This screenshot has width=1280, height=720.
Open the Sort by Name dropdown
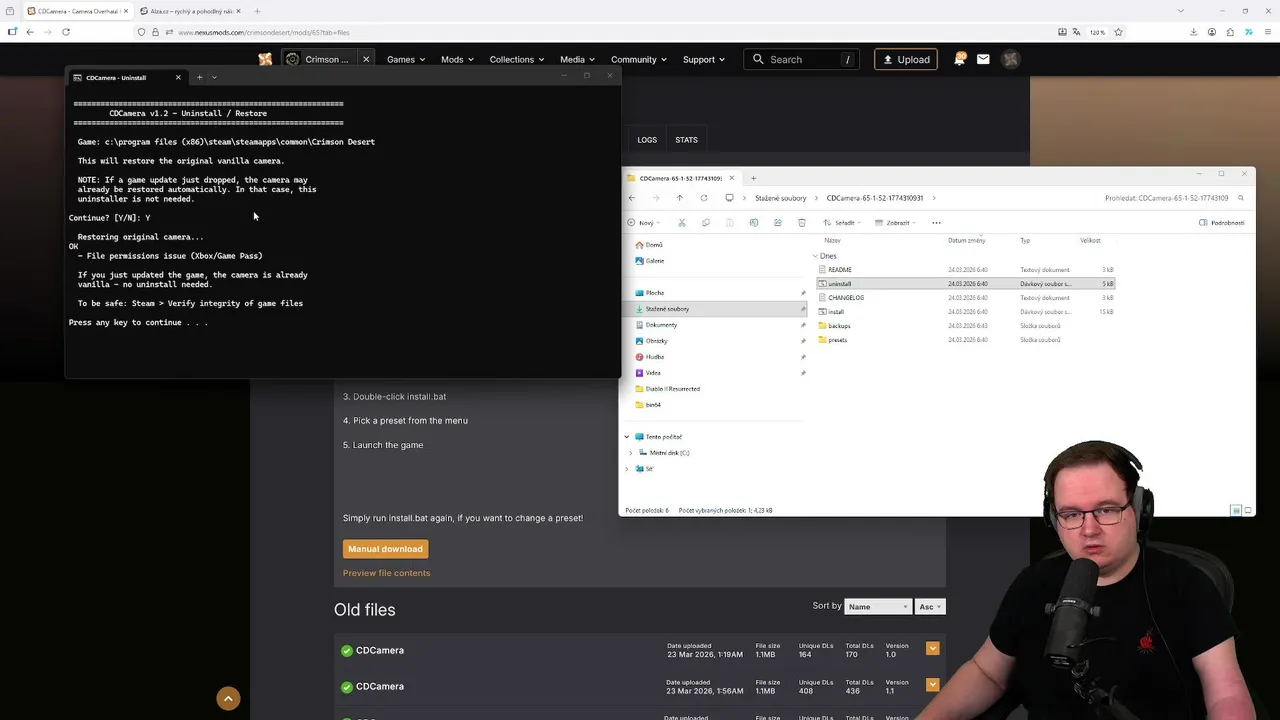pyautogui.click(x=878, y=607)
